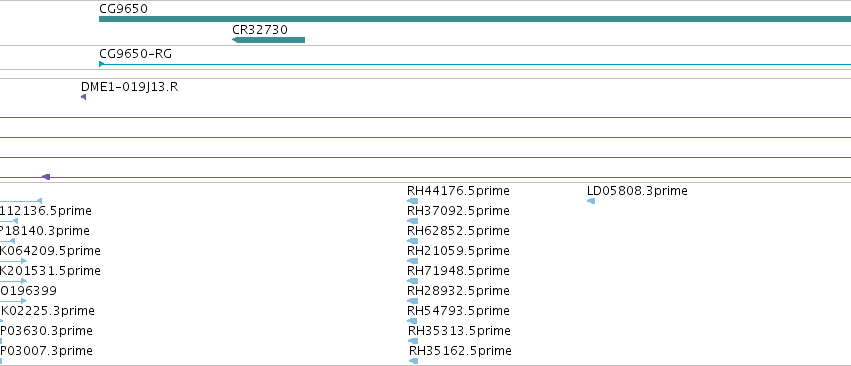Open the RH71948.5prime label
The height and width of the screenshot is (366, 851).
[x=458, y=270]
